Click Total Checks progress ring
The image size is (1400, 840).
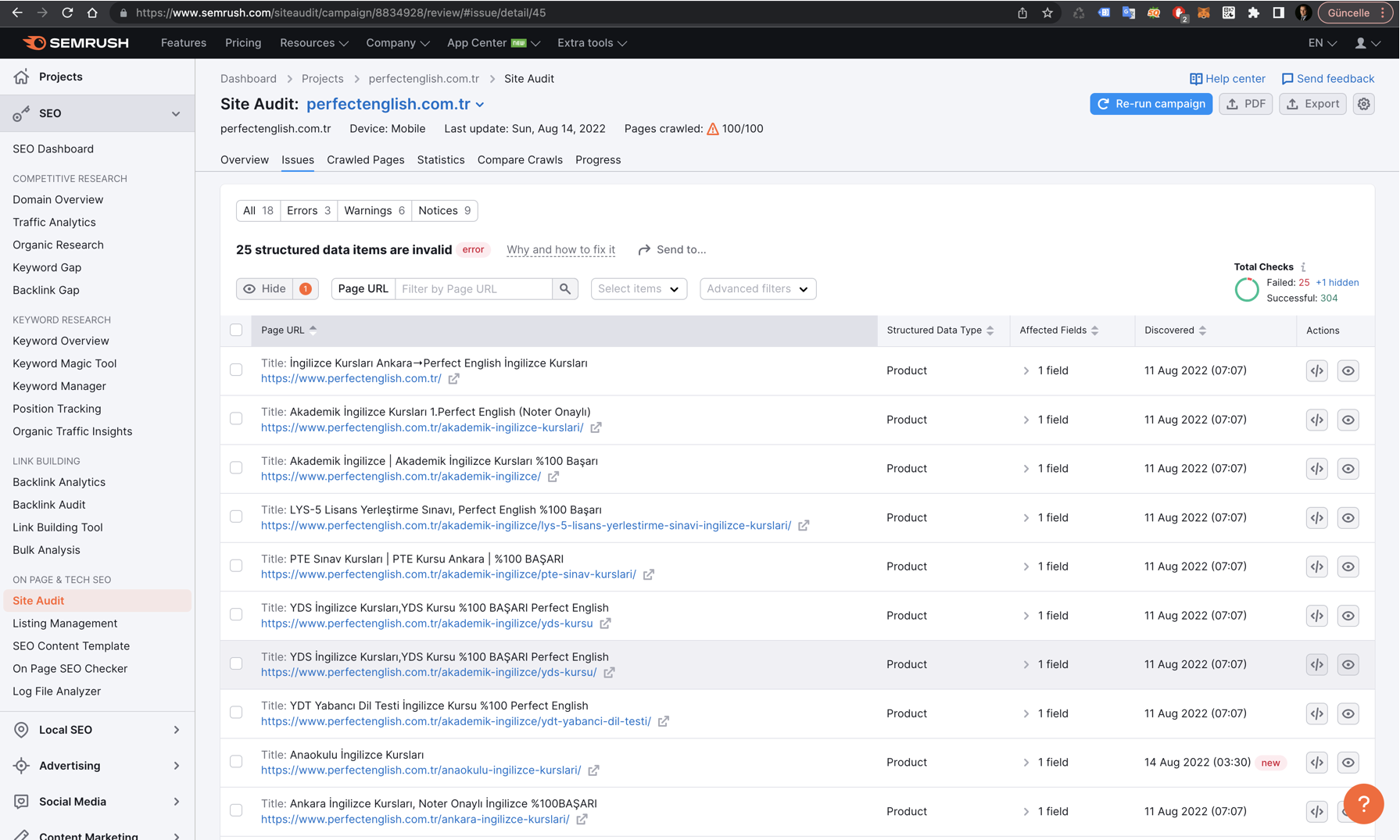(1247, 291)
